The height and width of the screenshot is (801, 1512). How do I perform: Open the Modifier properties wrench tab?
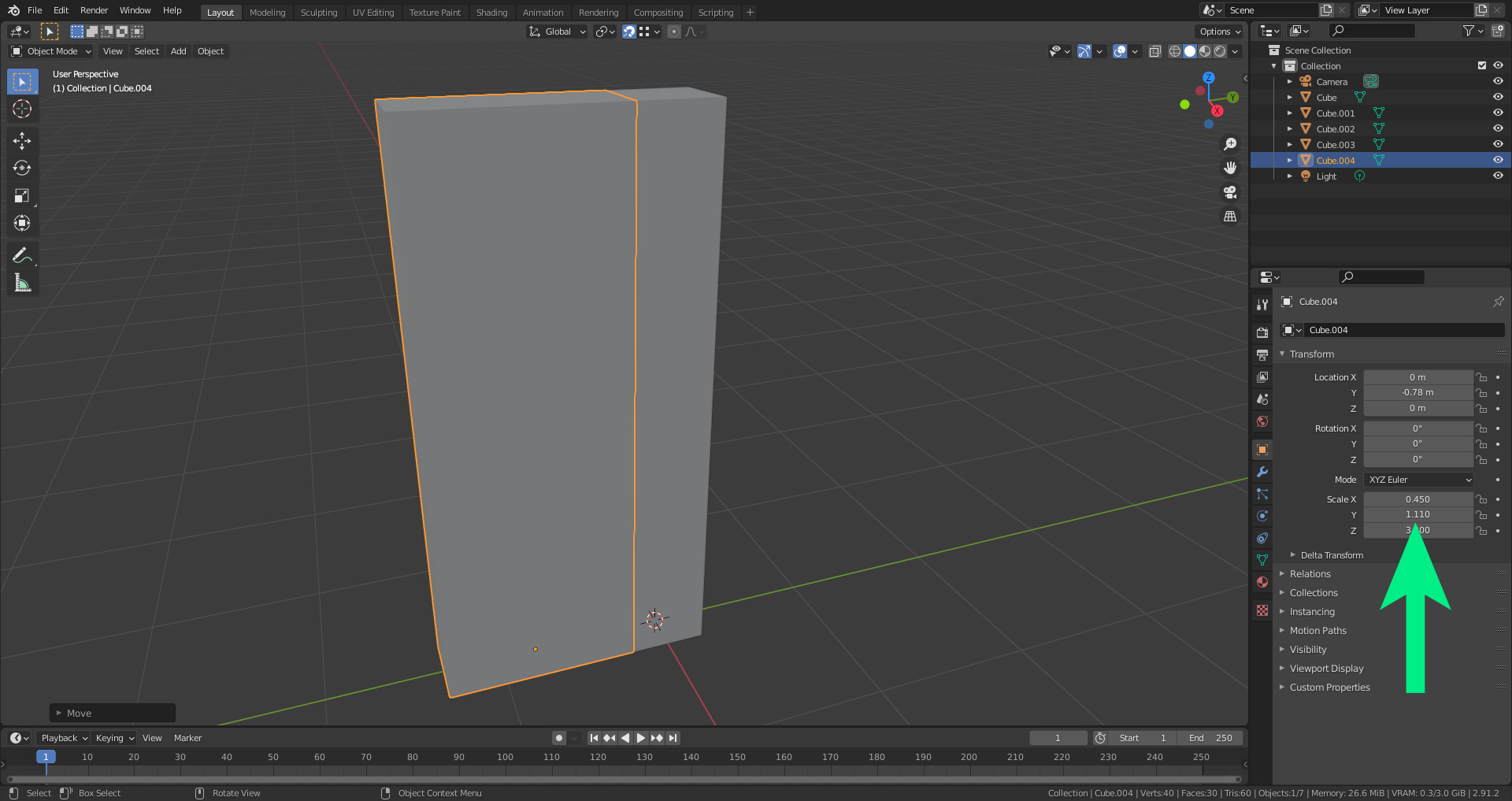pyautogui.click(x=1262, y=472)
